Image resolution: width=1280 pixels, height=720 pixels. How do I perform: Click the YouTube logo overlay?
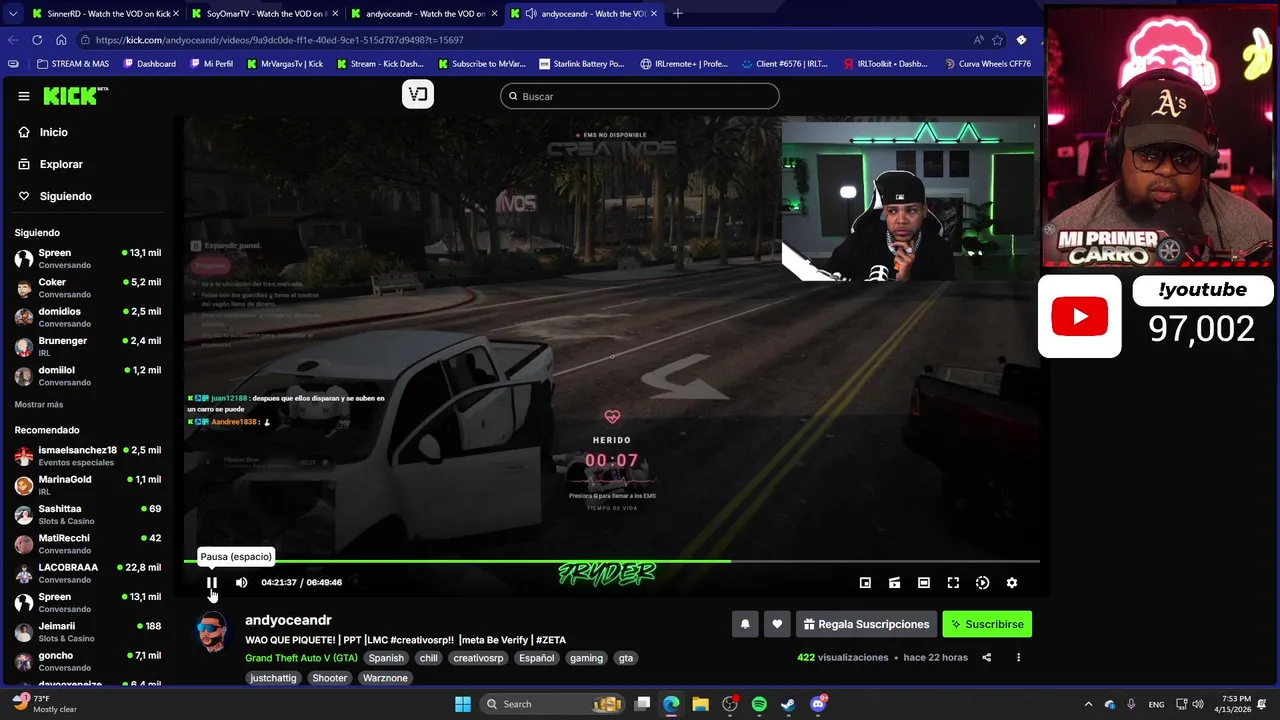[1080, 316]
